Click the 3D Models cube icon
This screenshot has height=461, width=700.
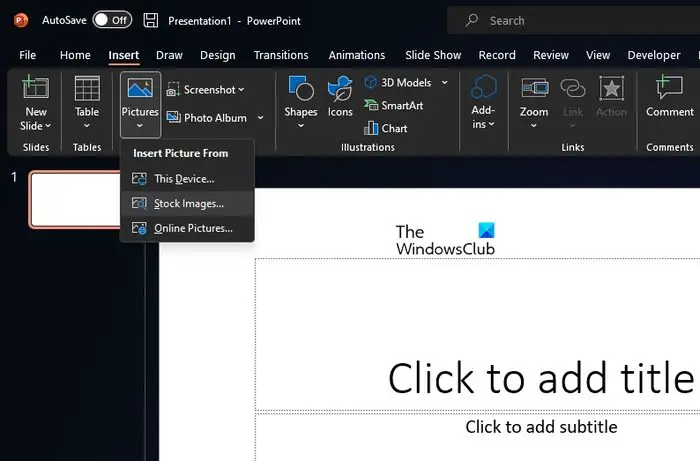click(x=371, y=82)
